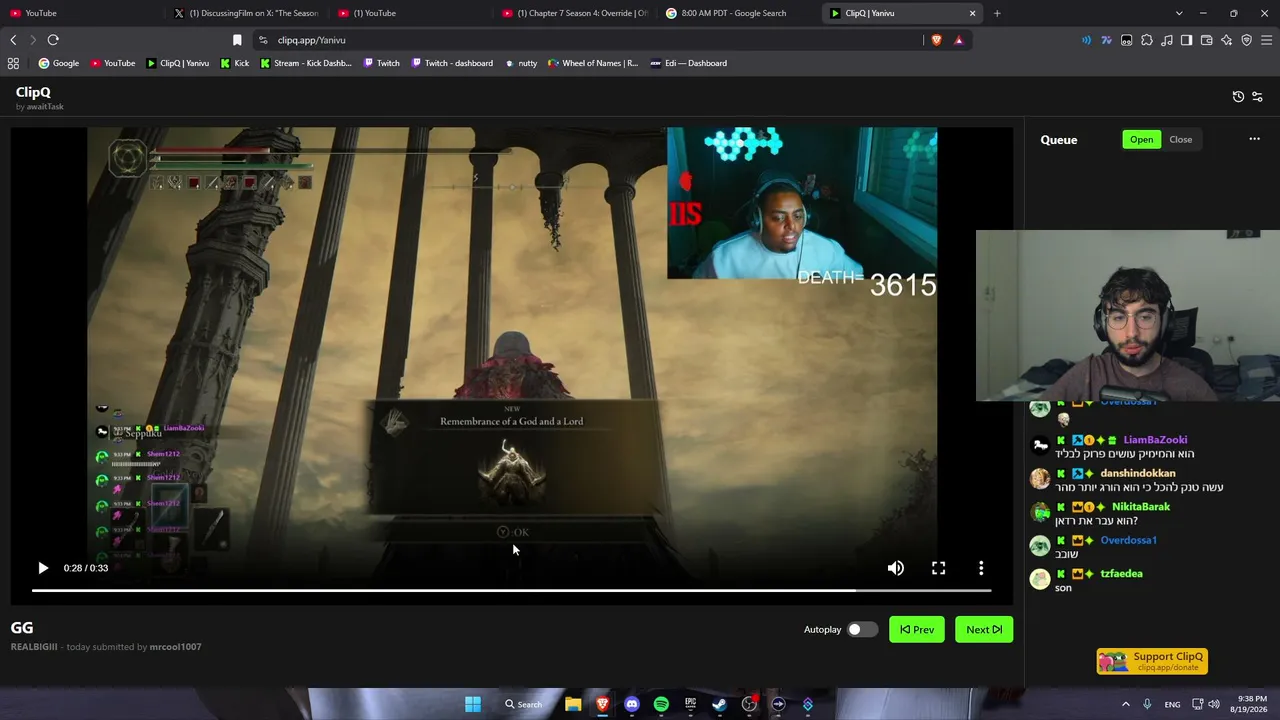Open Spotify from the taskbar
Image resolution: width=1280 pixels, height=720 pixels.
click(661, 704)
